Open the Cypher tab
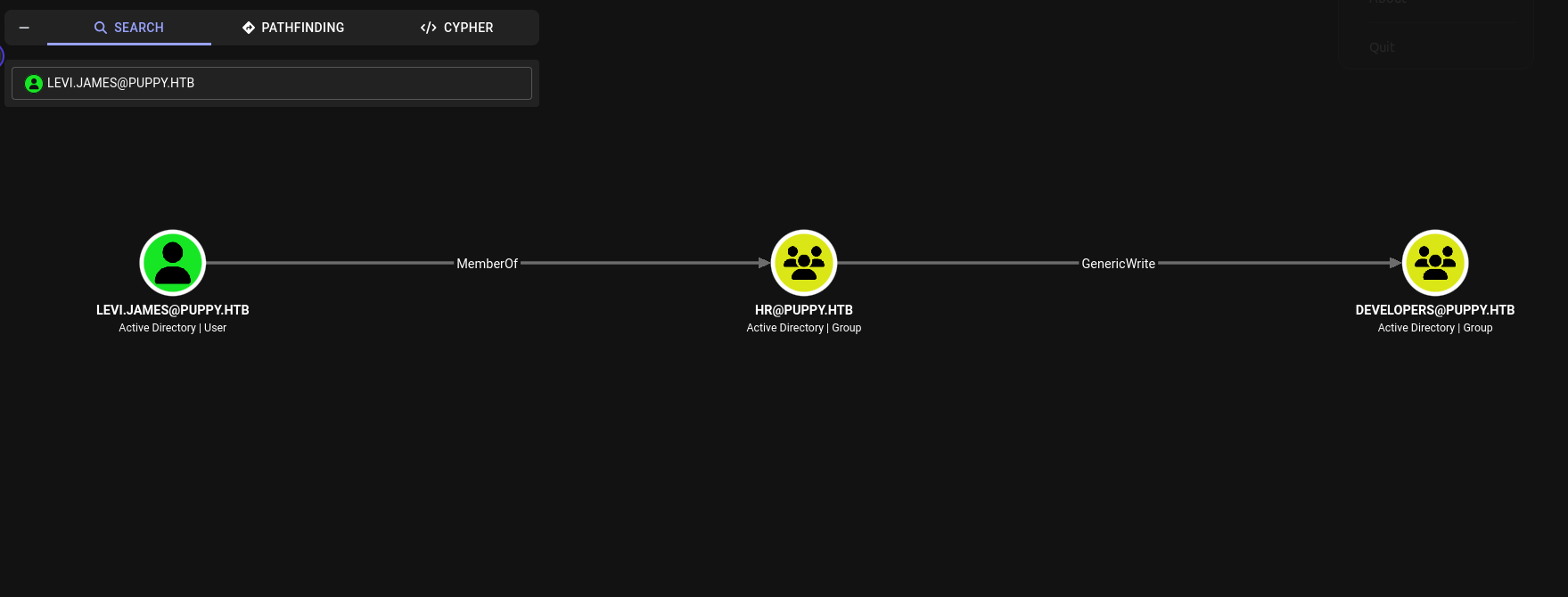The height and width of the screenshot is (597, 1568). coord(456,28)
